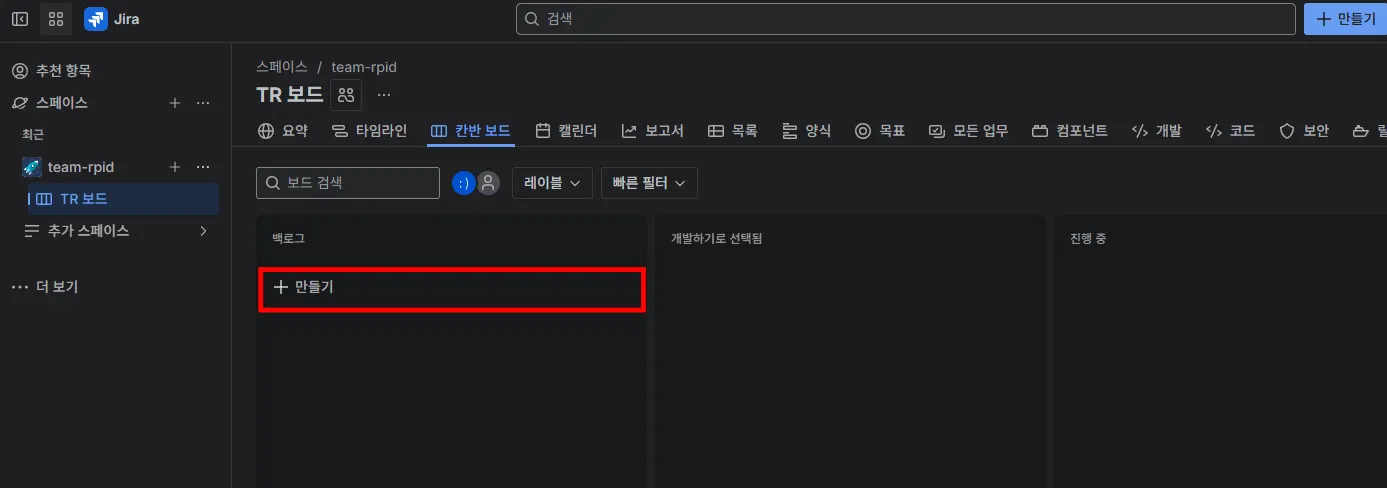Click the 최근 label in sidebar
Image resolution: width=1387 pixels, height=488 pixels.
coord(33,134)
